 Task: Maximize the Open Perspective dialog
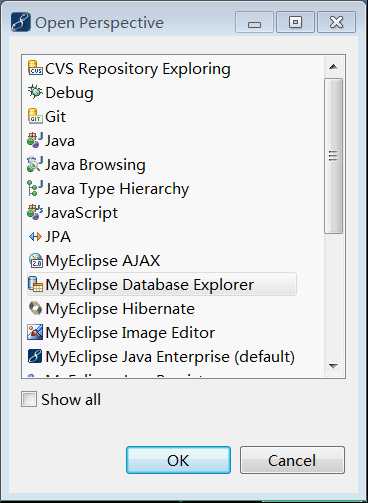coord(295,22)
